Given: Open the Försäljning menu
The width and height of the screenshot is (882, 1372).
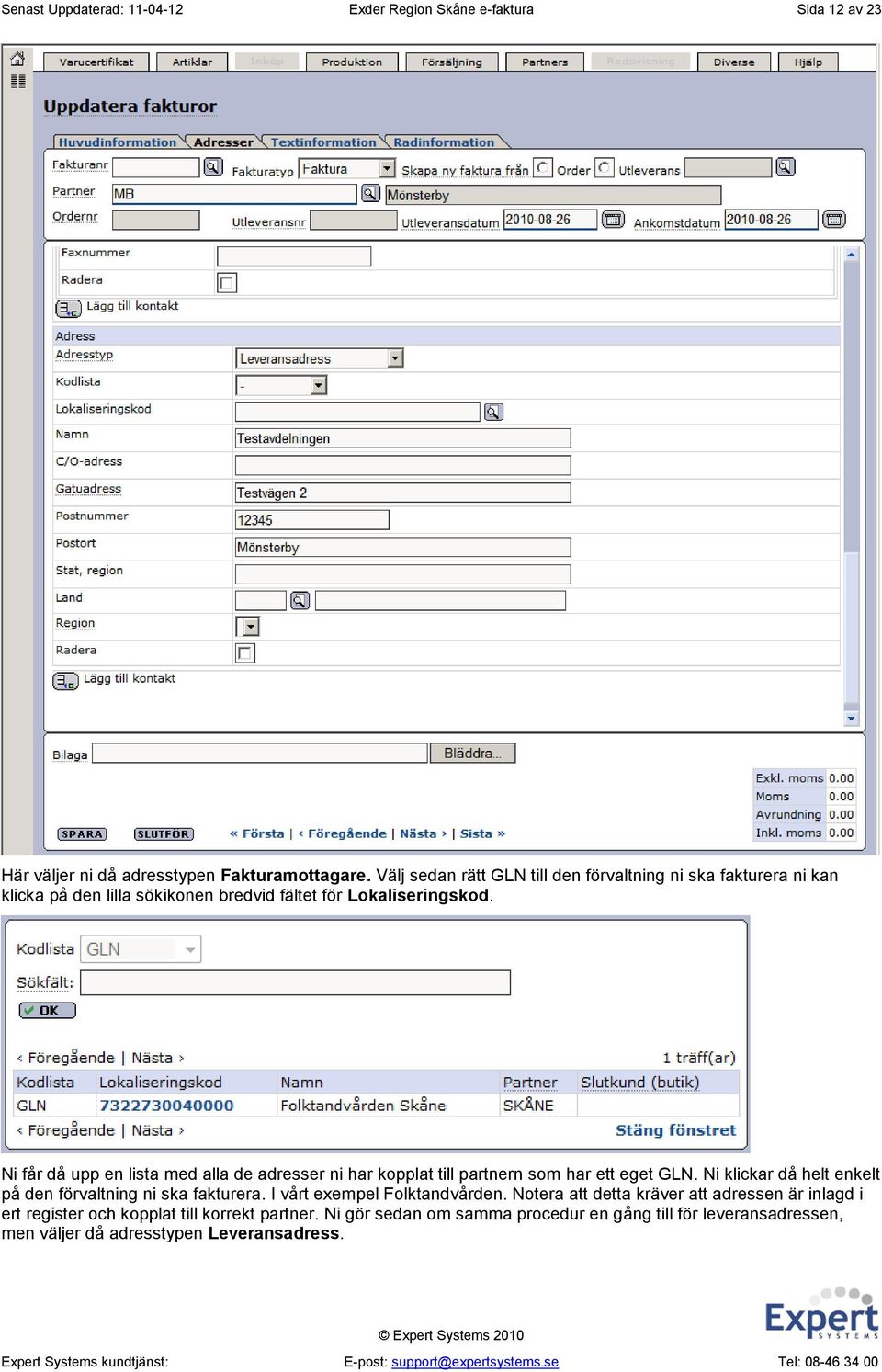Looking at the screenshot, I should pos(451,62).
